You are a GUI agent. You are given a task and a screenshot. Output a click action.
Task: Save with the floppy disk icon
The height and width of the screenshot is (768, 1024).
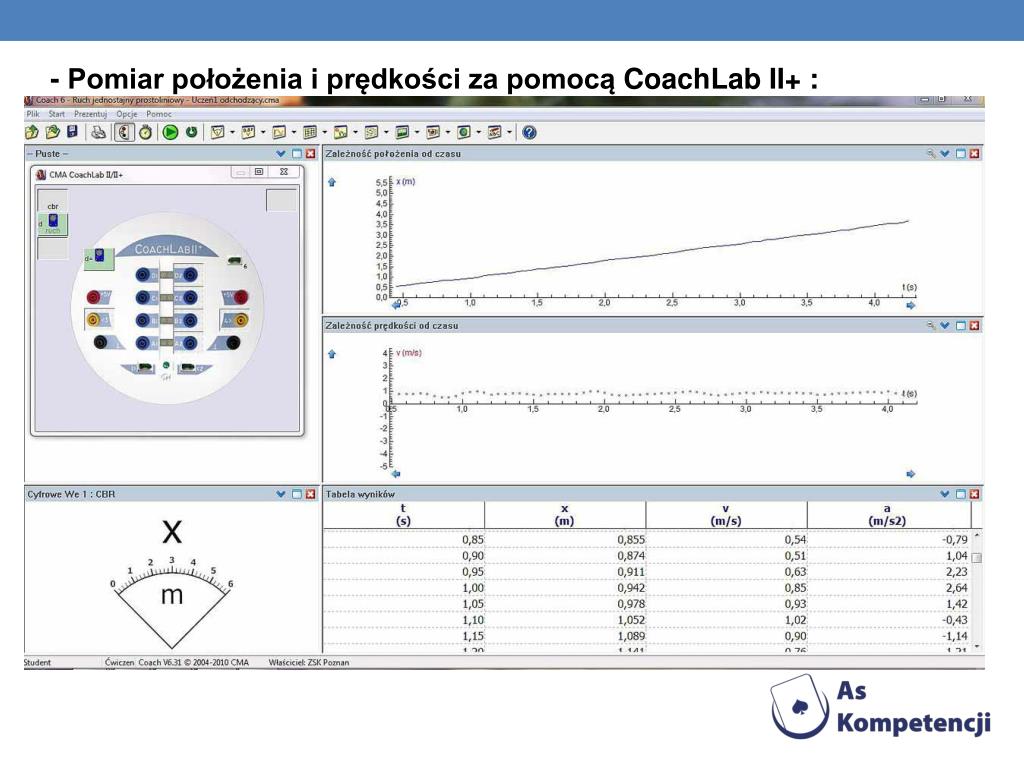72,133
